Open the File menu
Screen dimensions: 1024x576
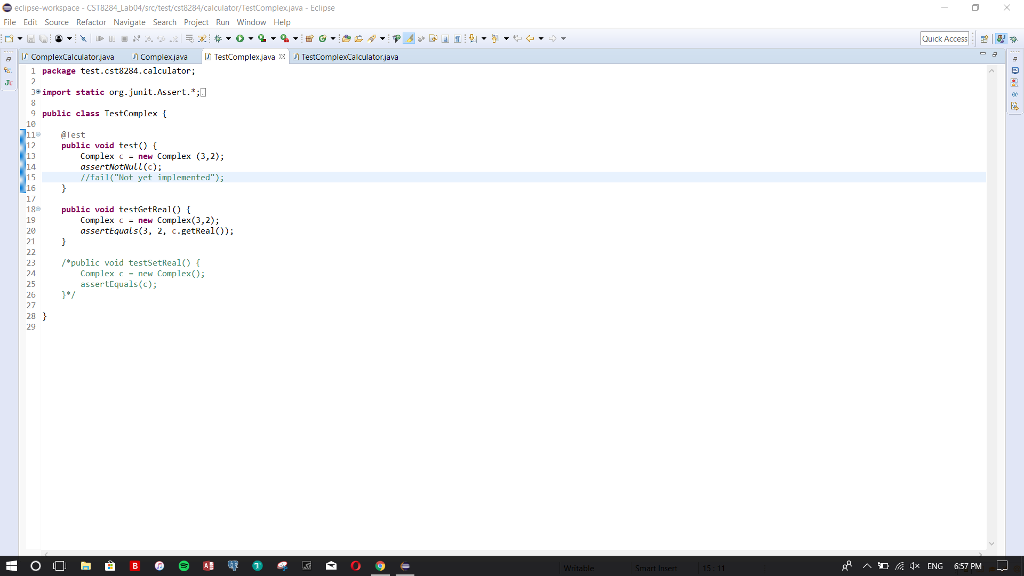tap(10, 22)
